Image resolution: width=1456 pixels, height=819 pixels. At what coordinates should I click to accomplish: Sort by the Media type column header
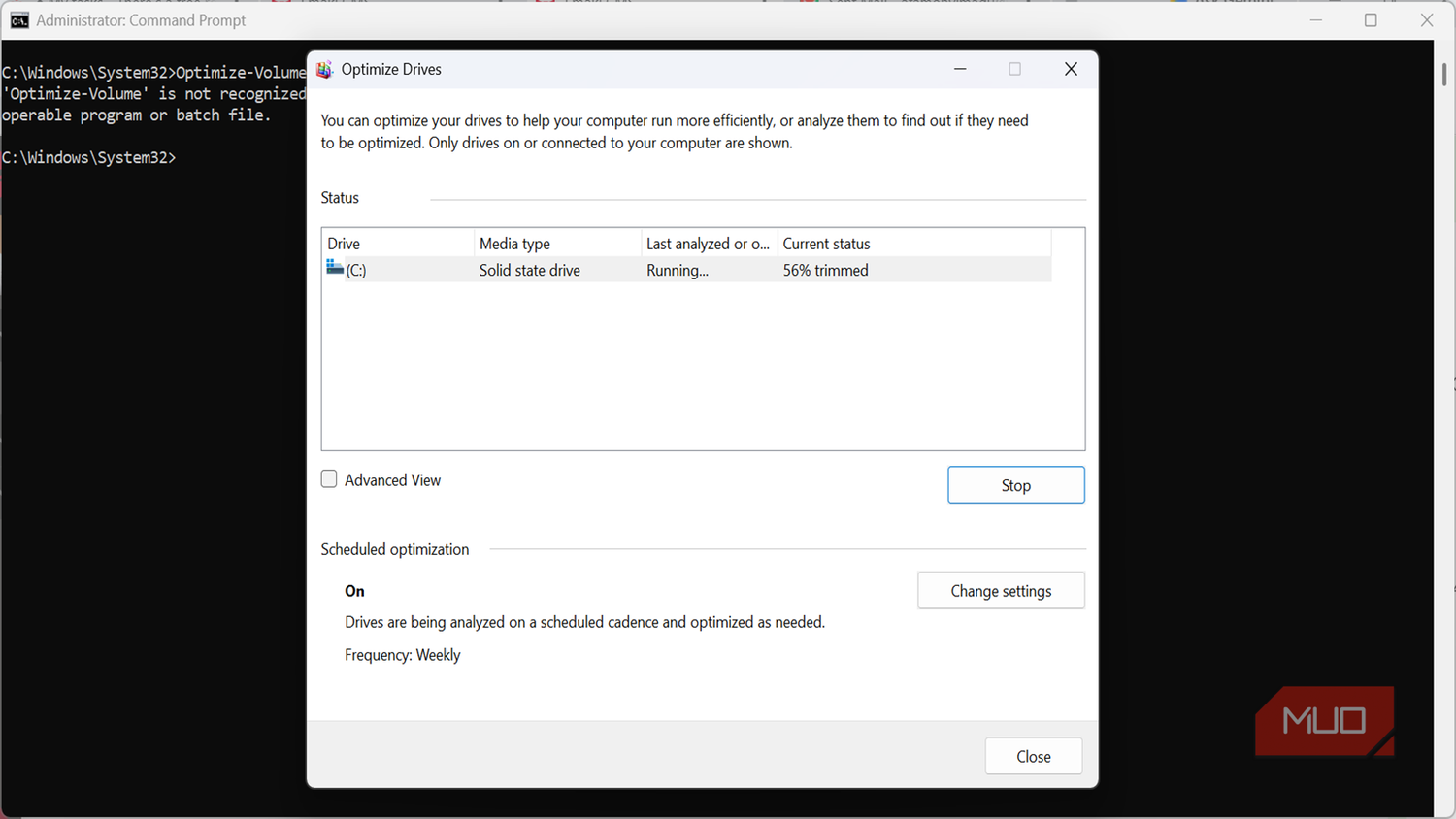[x=558, y=244]
